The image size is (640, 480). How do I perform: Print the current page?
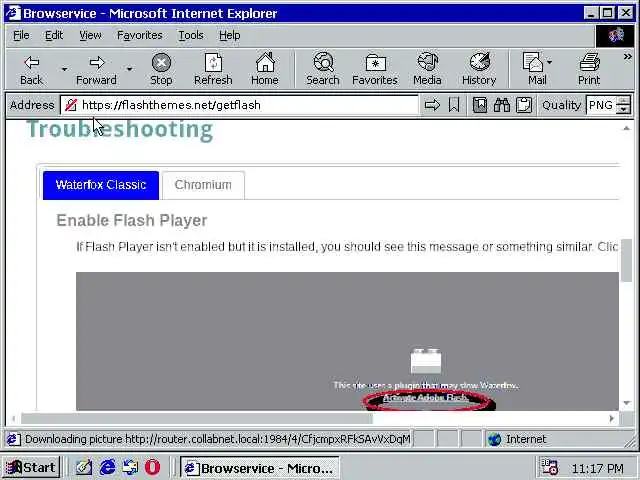coord(589,69)
